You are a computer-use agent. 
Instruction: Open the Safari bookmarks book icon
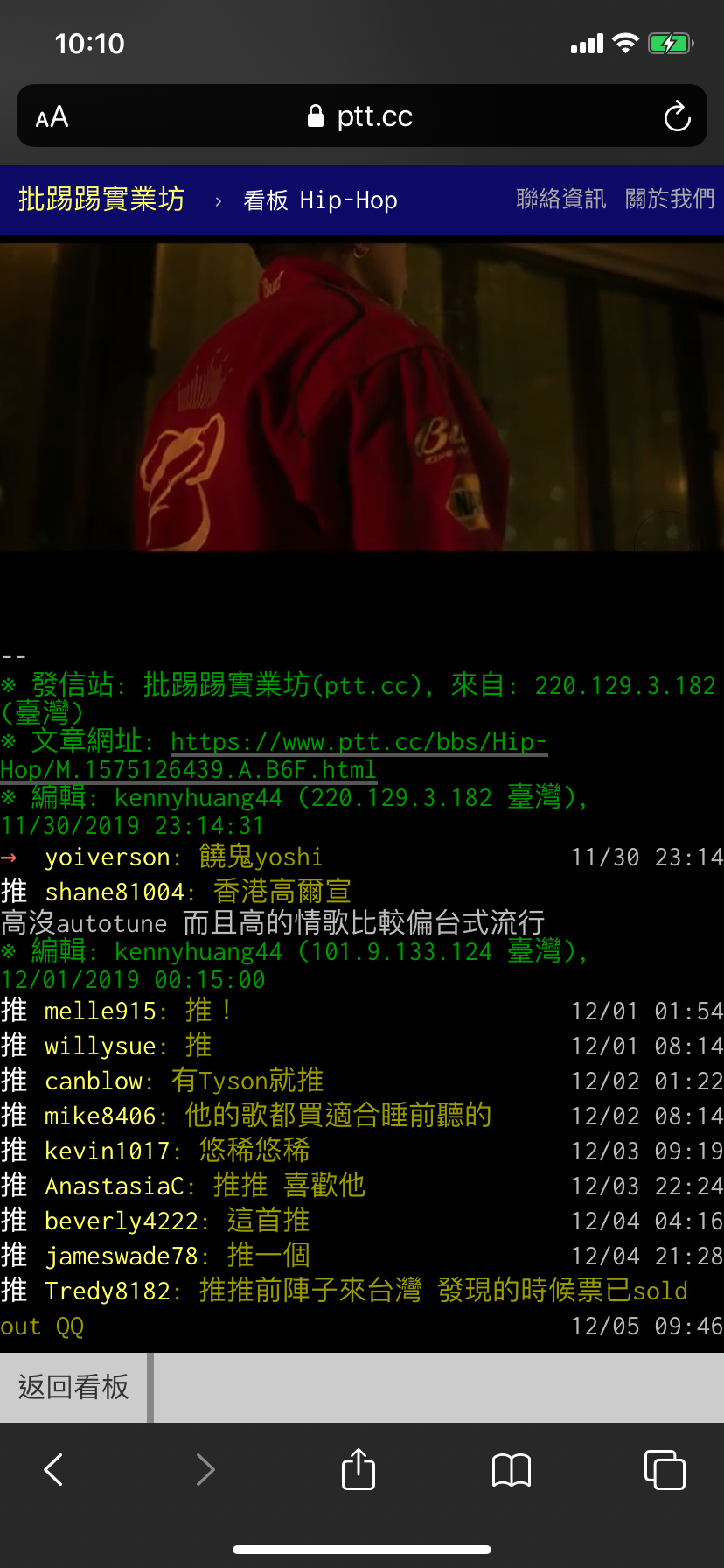tap(512, 1470)
